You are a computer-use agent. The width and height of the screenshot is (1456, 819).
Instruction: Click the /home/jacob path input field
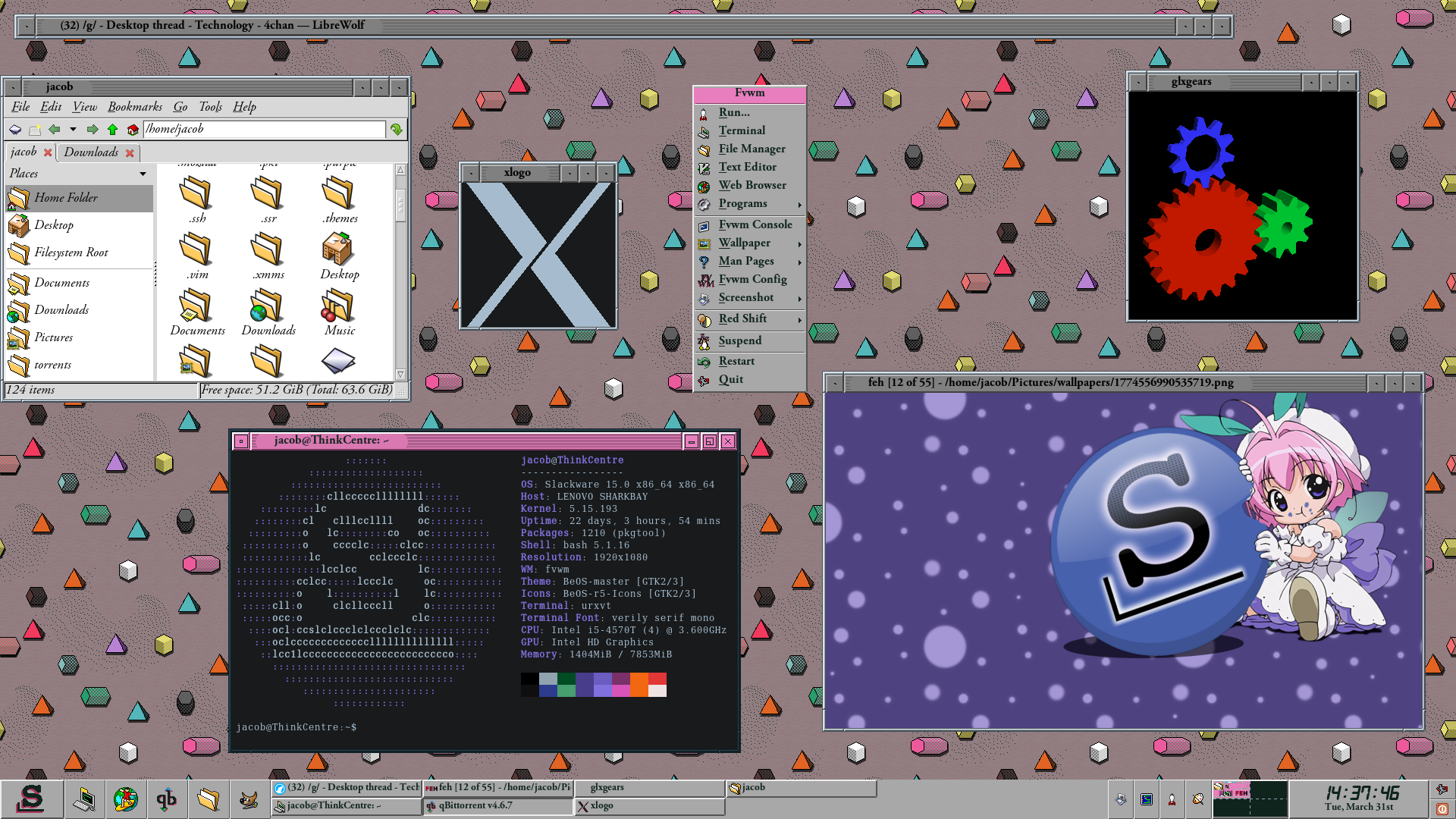click(x=264, y=130)
